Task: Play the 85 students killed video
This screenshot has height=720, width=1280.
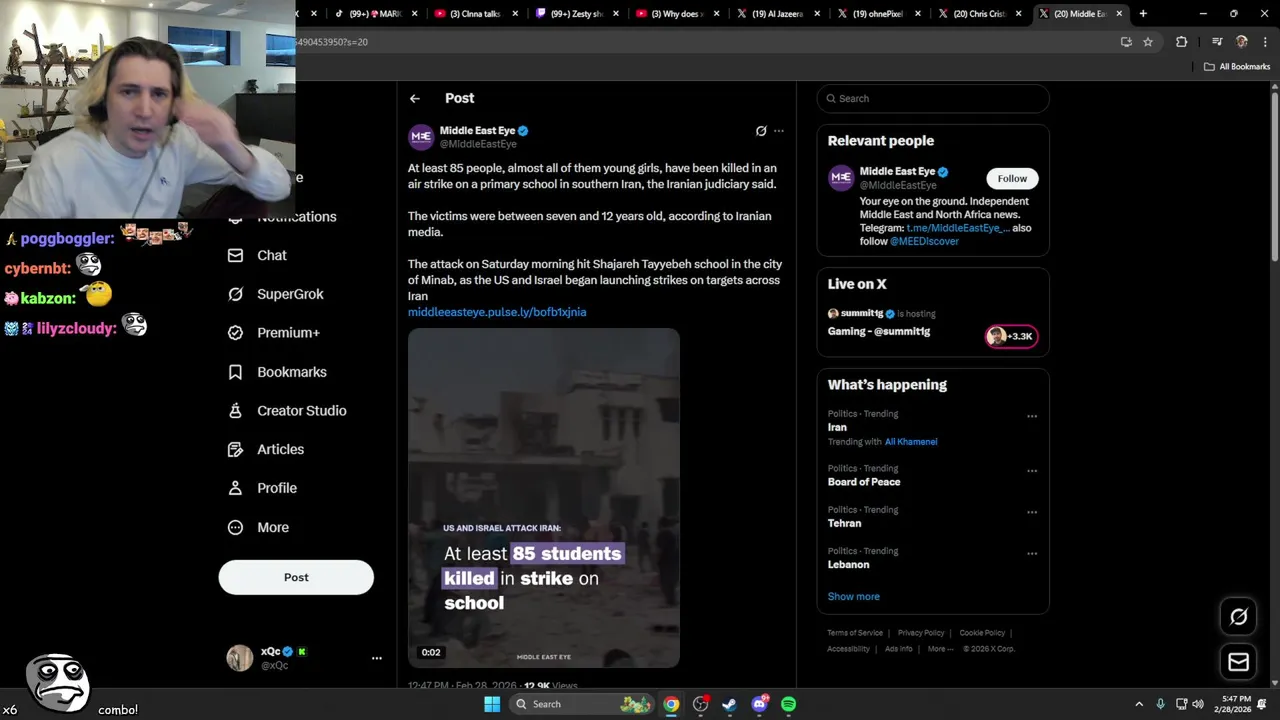Action: click(x=543, y=498)
